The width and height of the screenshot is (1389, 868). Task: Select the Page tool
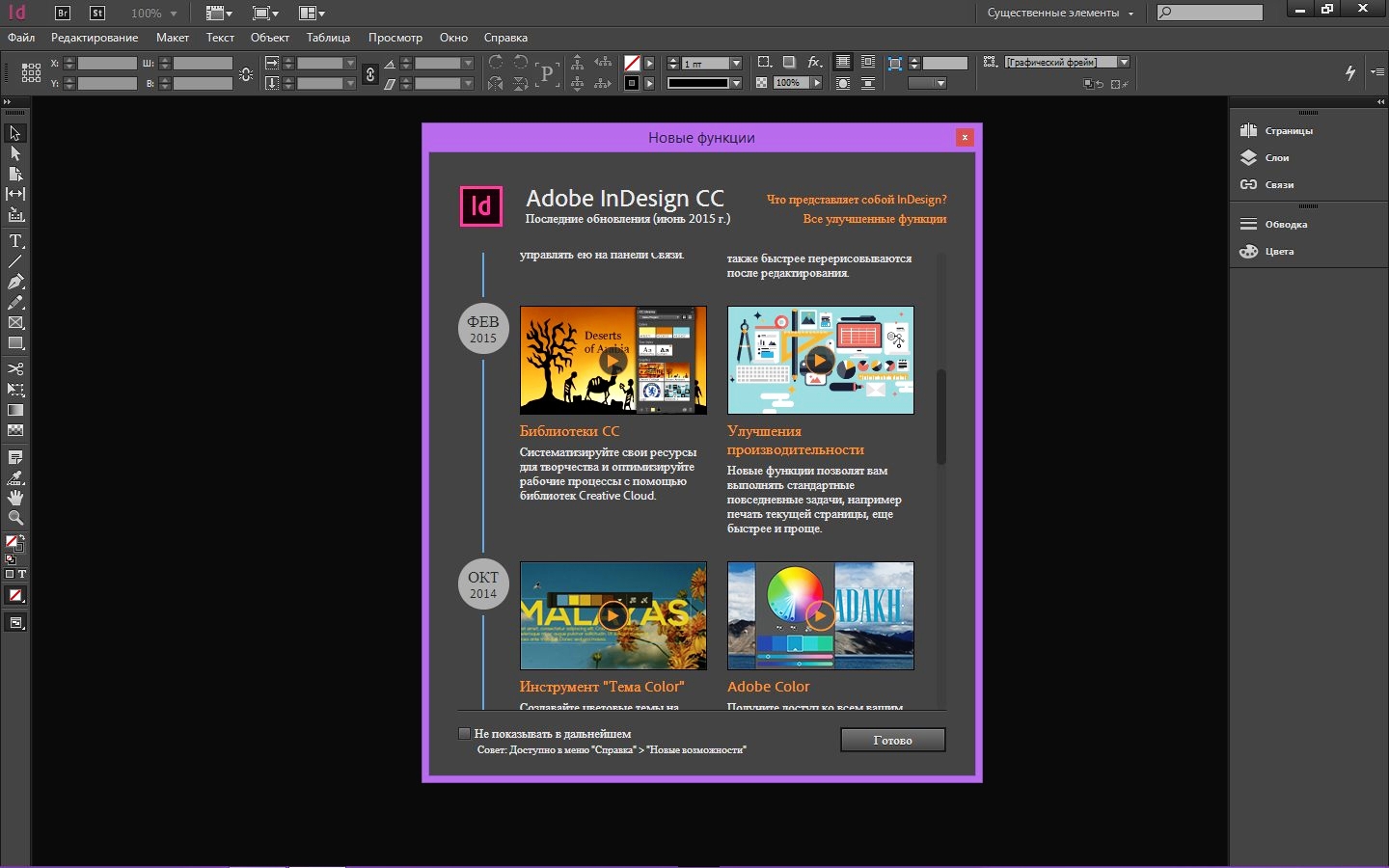click(15, 174)
